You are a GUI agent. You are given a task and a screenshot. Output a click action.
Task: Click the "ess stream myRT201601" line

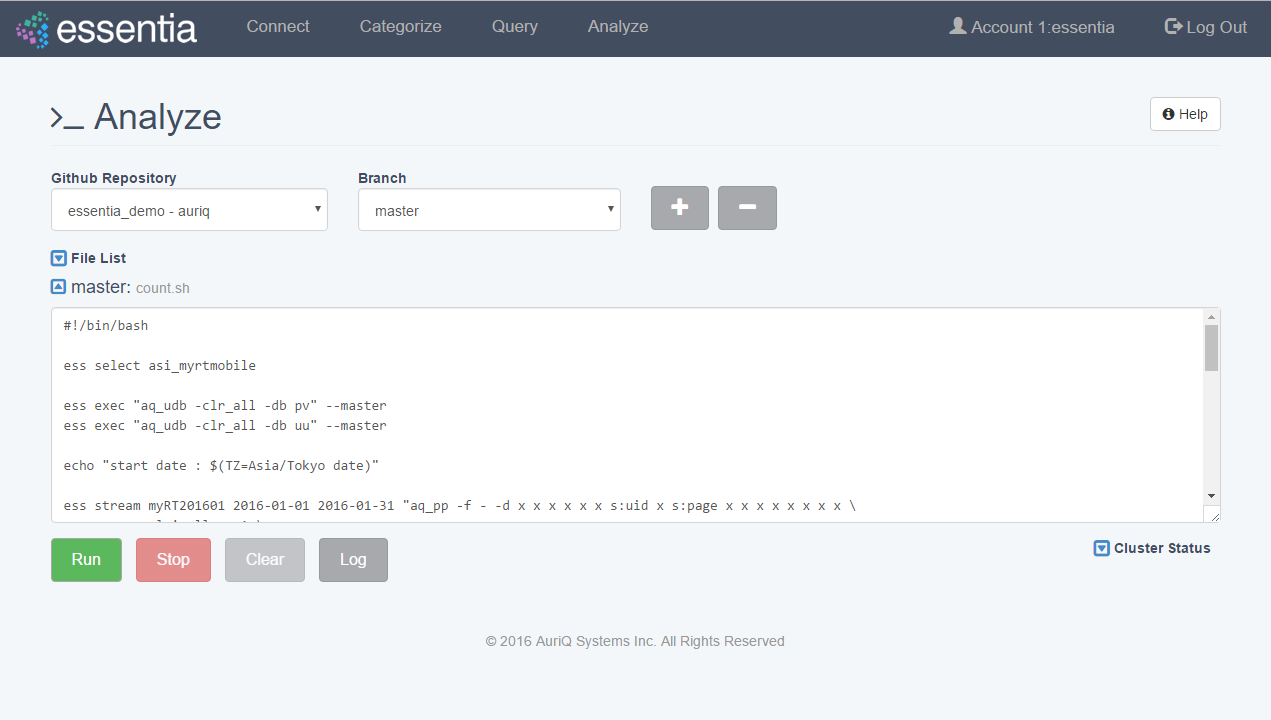click(460, 505)
